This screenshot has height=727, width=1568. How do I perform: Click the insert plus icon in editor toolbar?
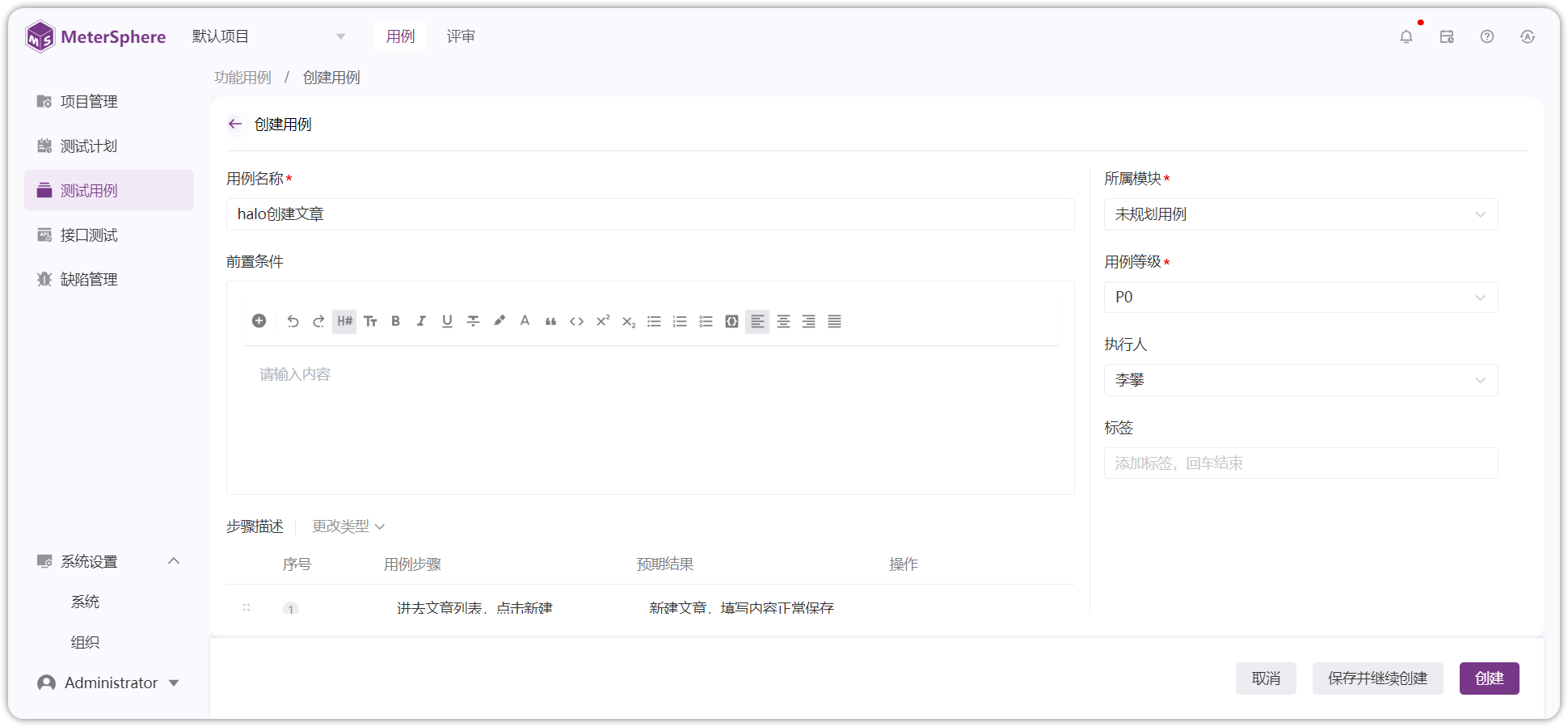(x=259, y=321)
